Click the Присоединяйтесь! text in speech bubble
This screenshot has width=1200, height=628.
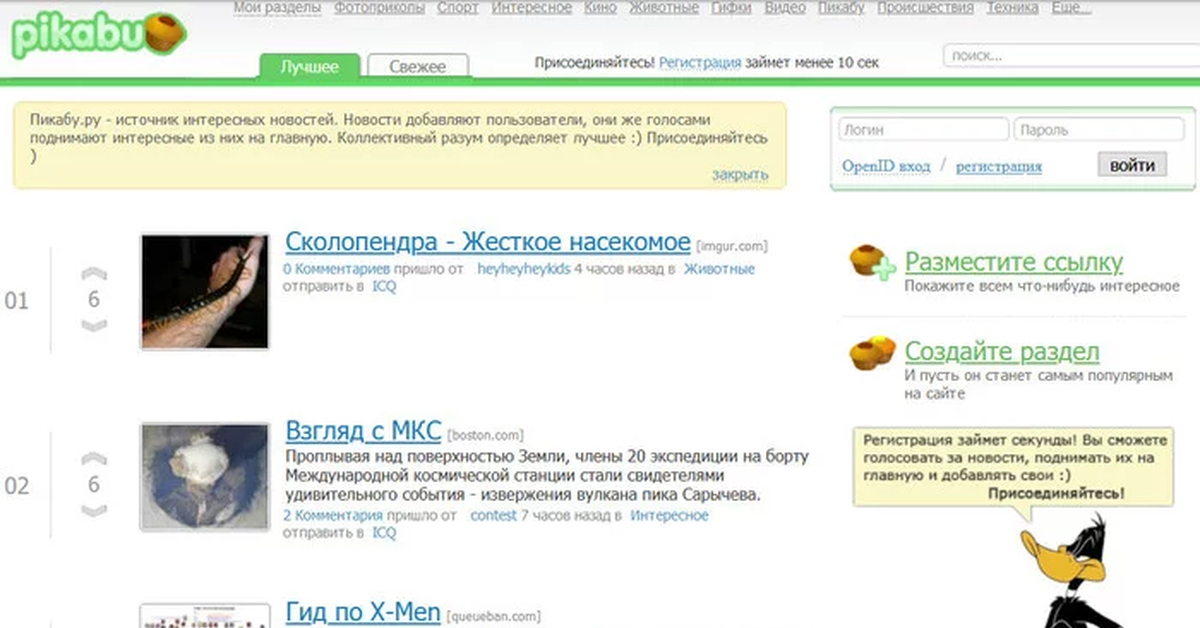tap(1057, 493)
